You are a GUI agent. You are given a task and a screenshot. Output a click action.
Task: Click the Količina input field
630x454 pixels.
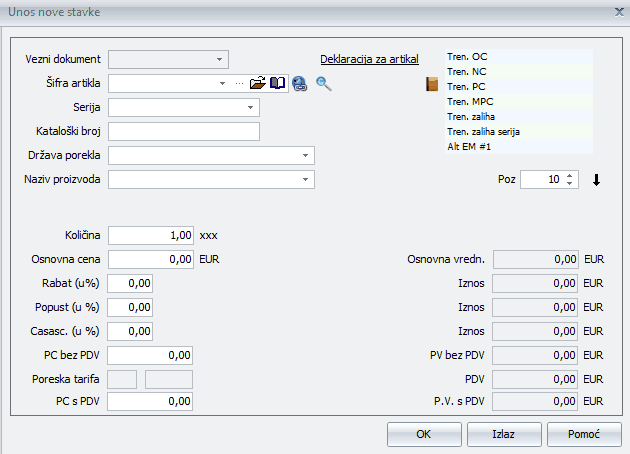click(150, 235)
